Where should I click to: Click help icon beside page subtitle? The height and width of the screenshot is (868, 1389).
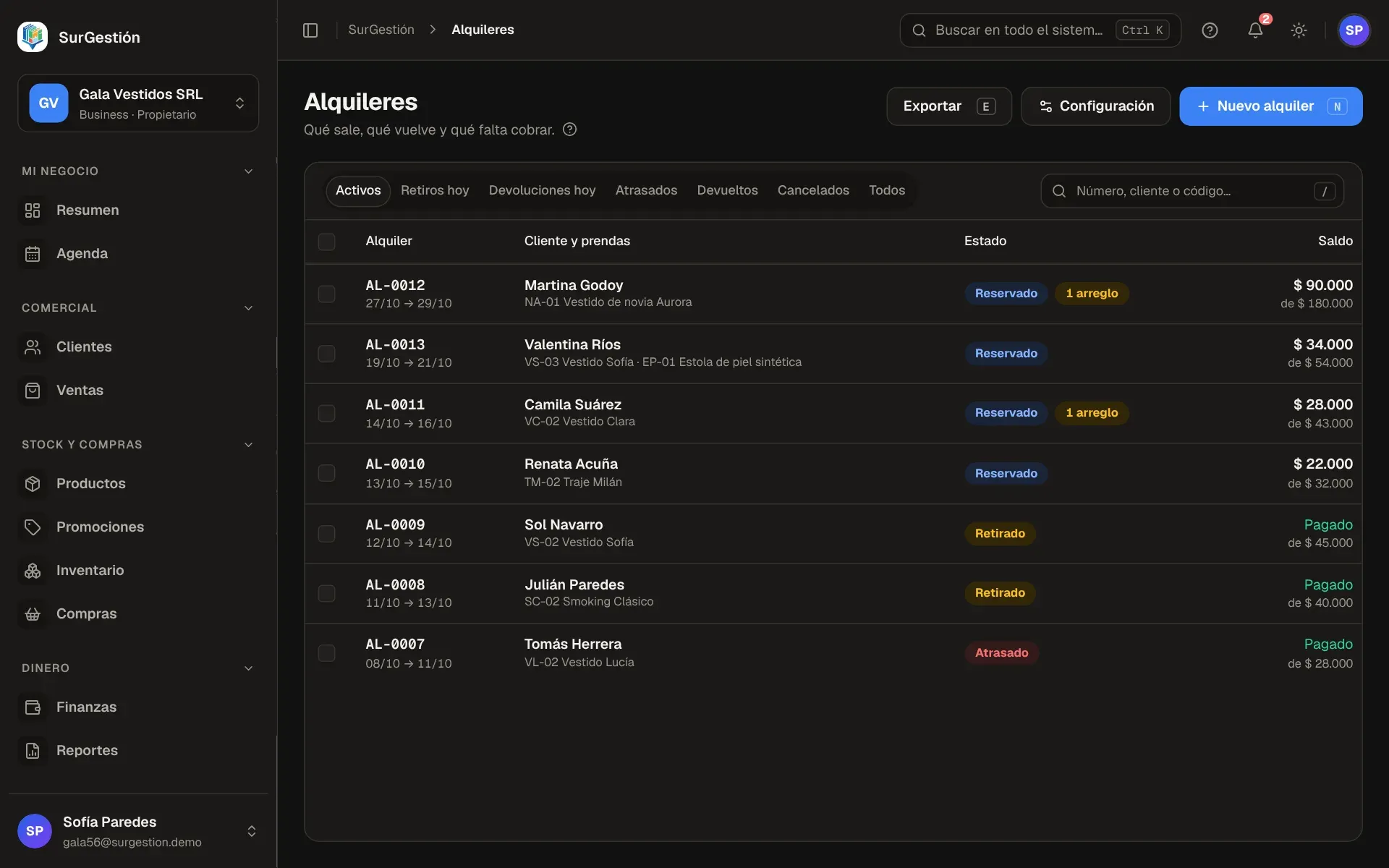[x=569, y=129]
